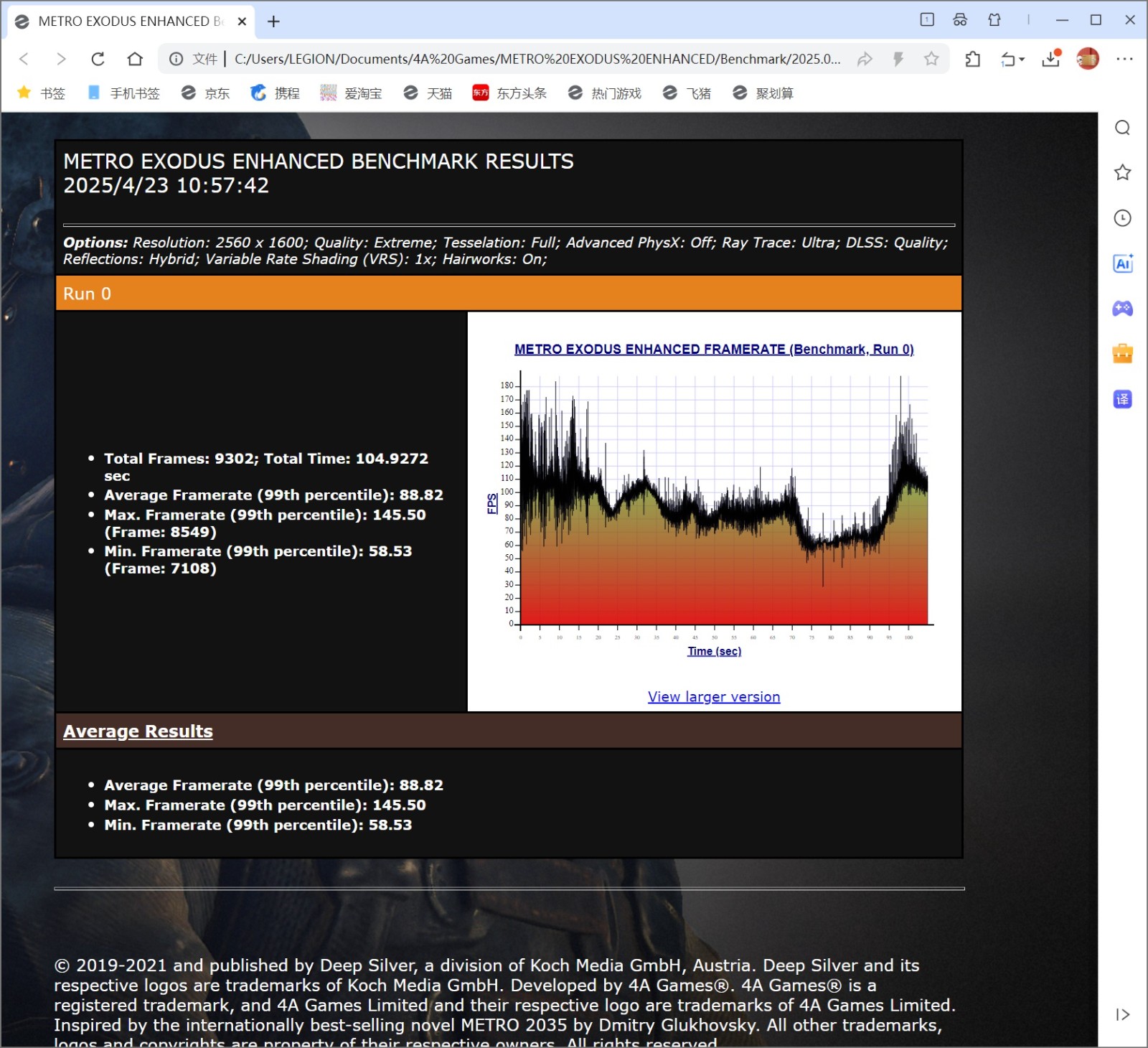
Task: Click the browser forward arrow
Action: (x=61, y=59)
